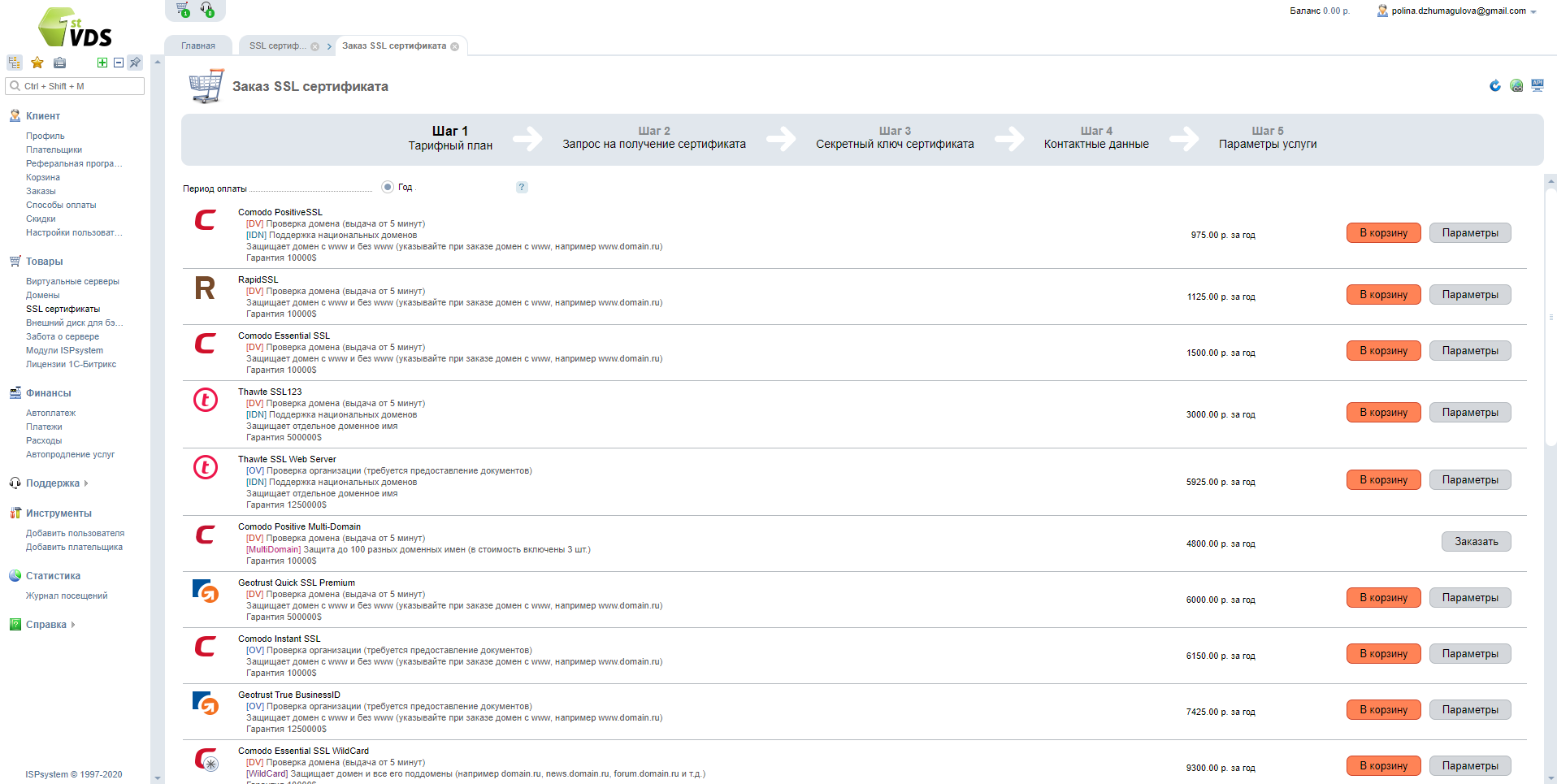Open Журнал посещений in the sidebar

click(x=67, y=596)
